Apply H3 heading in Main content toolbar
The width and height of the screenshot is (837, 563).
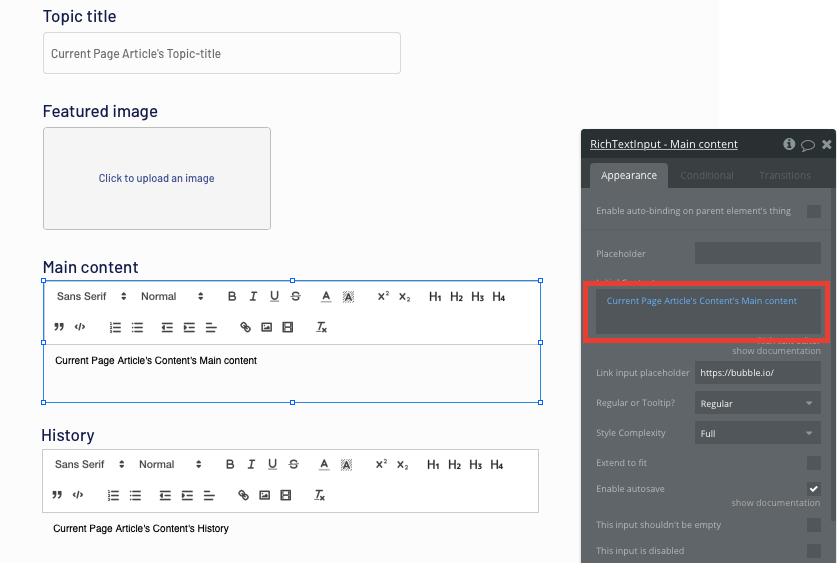coord(478,297)
